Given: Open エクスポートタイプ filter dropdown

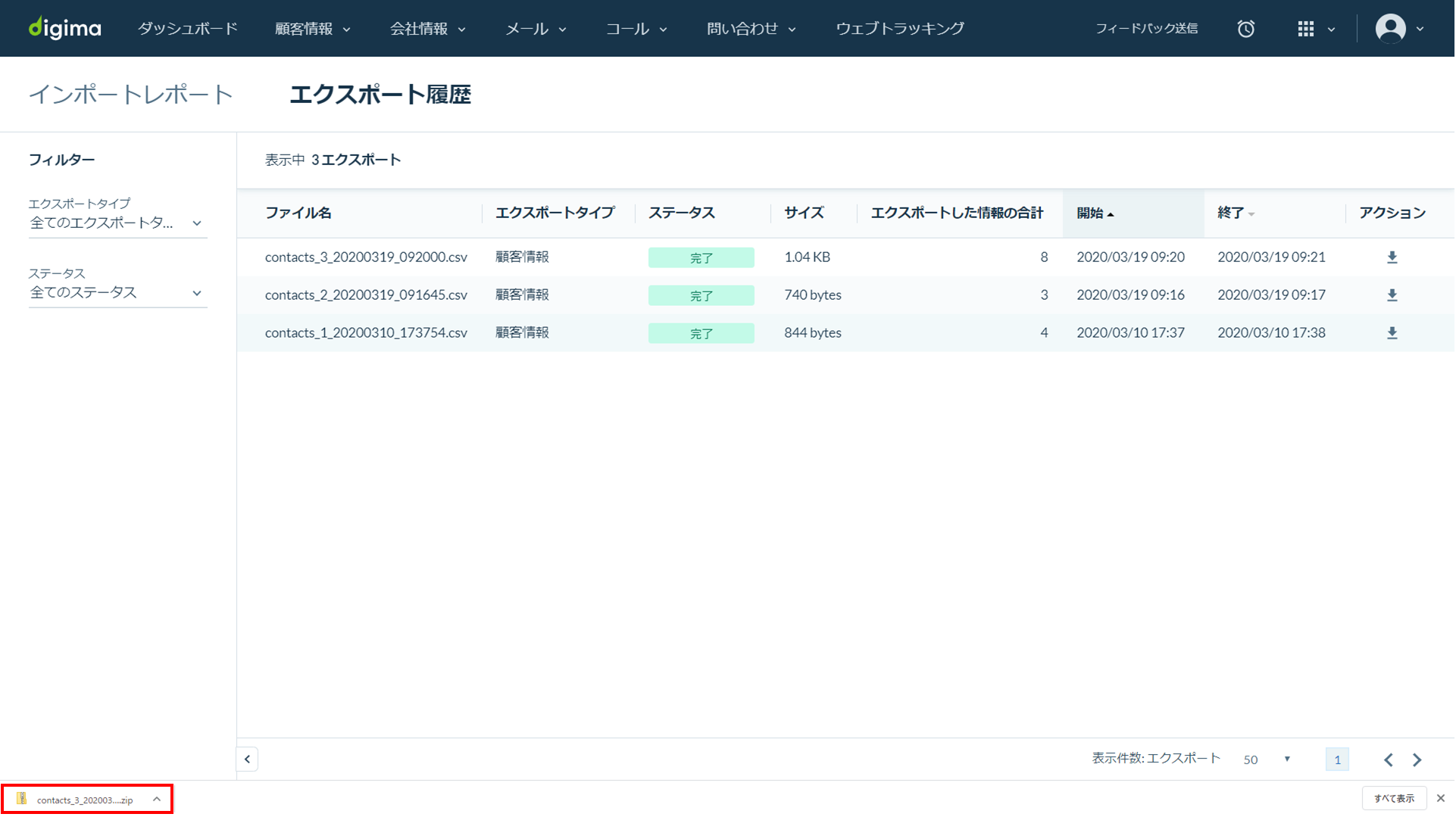Looking at the screenshot, I should (x=117, y=223).
